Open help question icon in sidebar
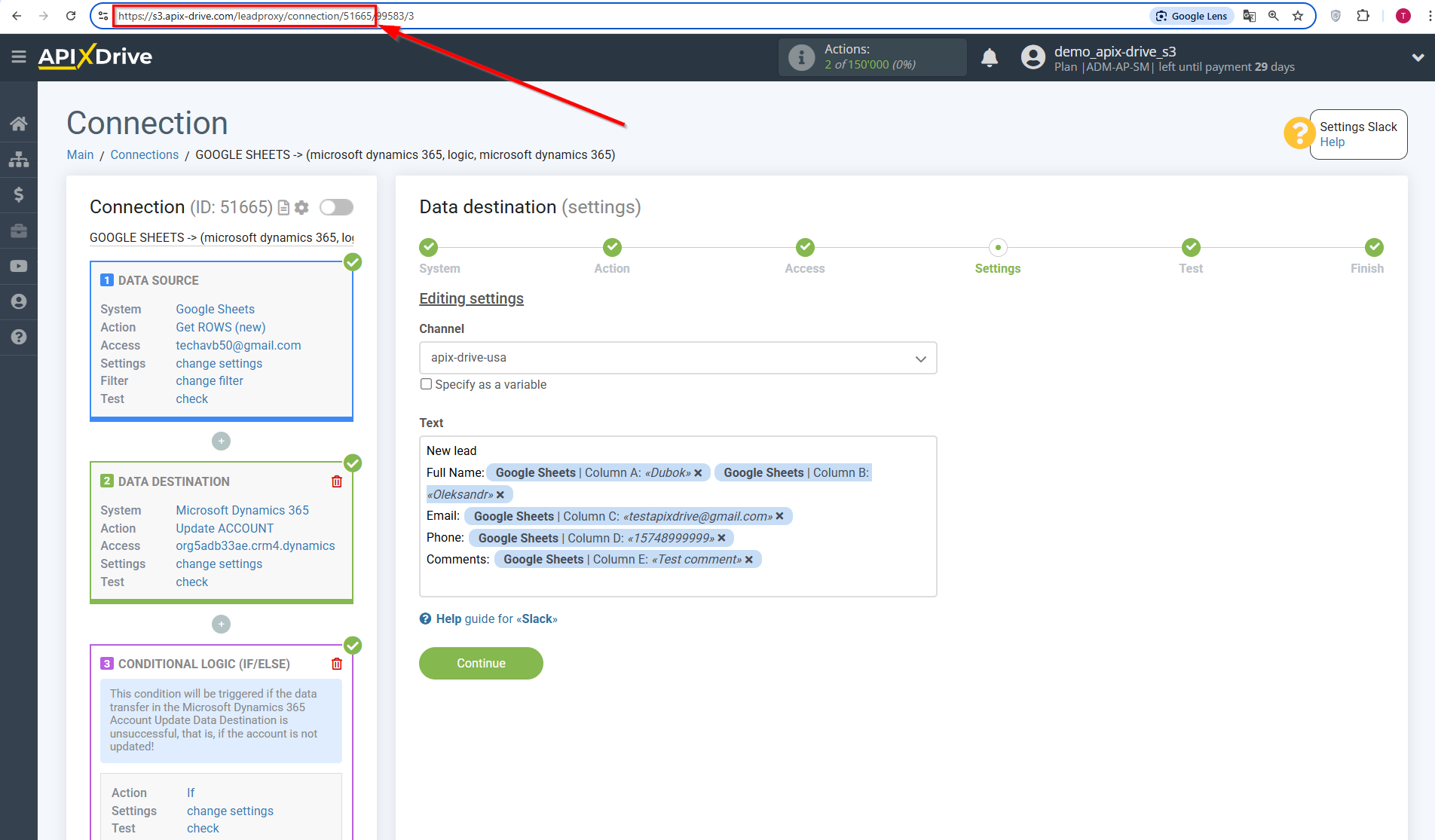 pyautogui.click(x=19, y=337)
